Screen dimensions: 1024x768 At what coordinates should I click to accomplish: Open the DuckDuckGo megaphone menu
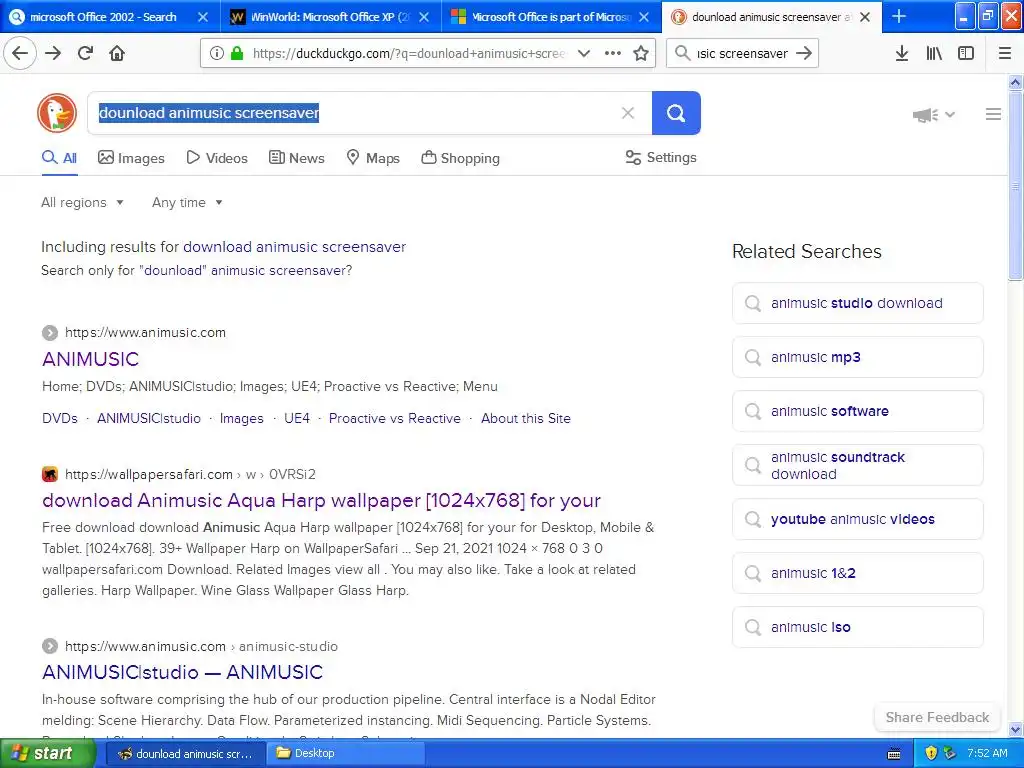point(933,115)
